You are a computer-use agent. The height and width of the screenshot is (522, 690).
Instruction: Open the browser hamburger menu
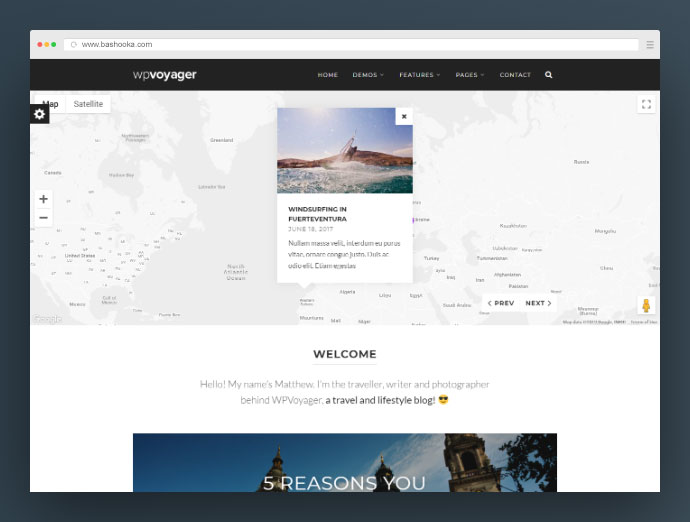(x=650, y=44)
